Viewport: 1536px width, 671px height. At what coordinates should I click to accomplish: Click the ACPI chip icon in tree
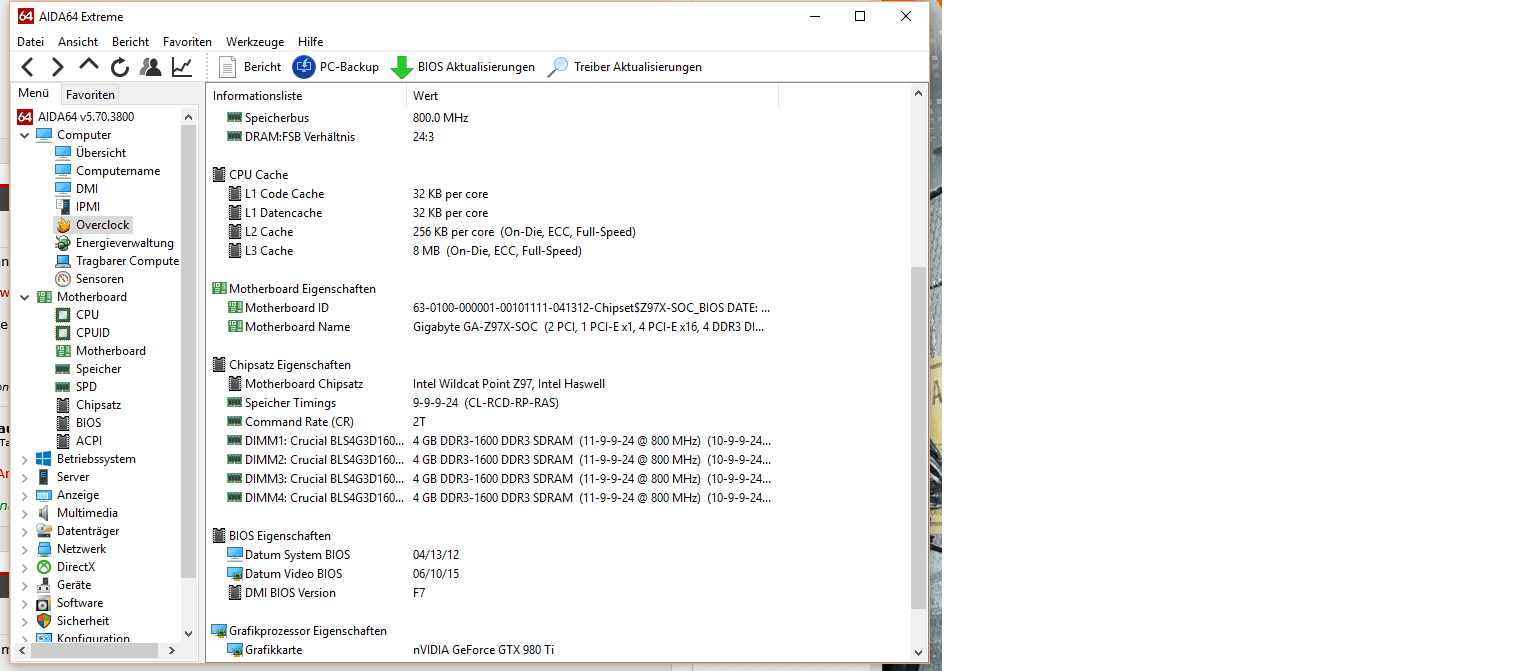click(x=63, y=441)
